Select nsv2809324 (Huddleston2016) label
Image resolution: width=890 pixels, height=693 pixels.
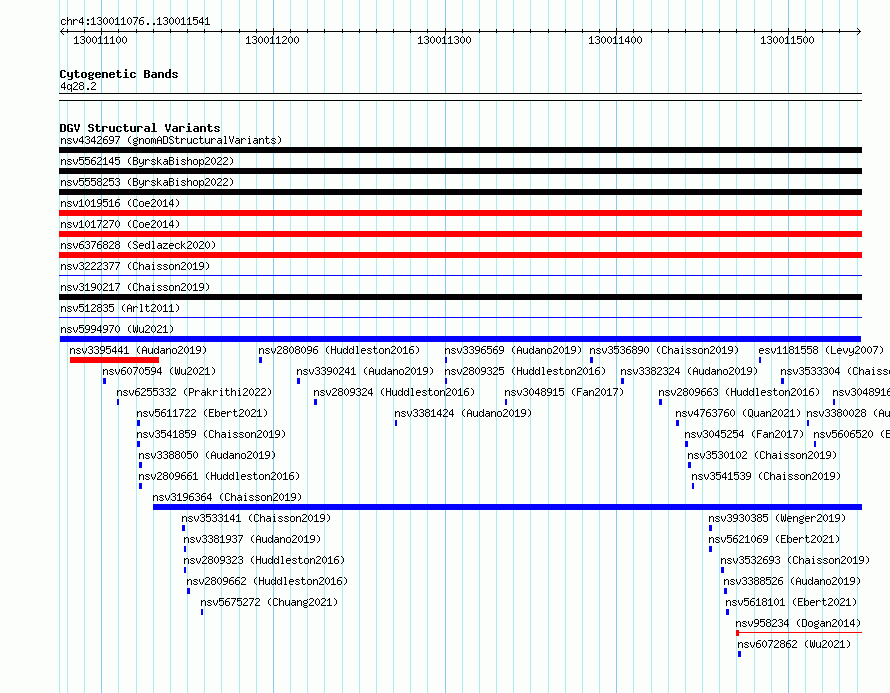coord(394,392)
